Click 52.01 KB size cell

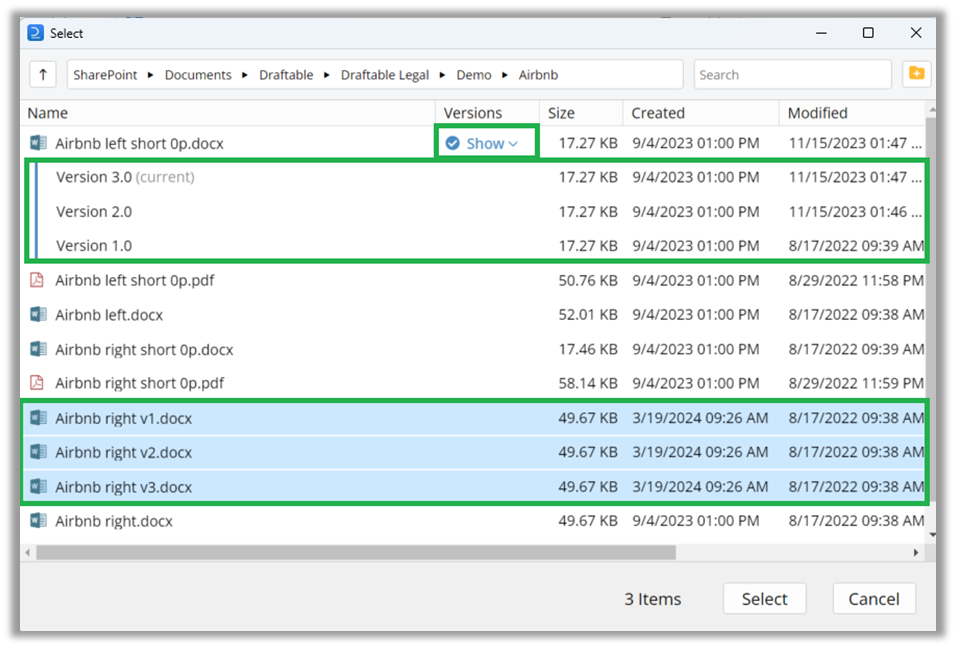(588, 315)
